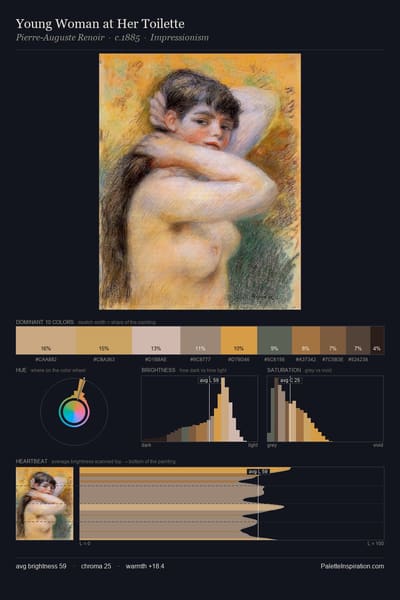Click the title 'Young Woman at Her Toilette'
This screenshot has width=400, height=600.
pyautogui.click(x=100, y=24)
